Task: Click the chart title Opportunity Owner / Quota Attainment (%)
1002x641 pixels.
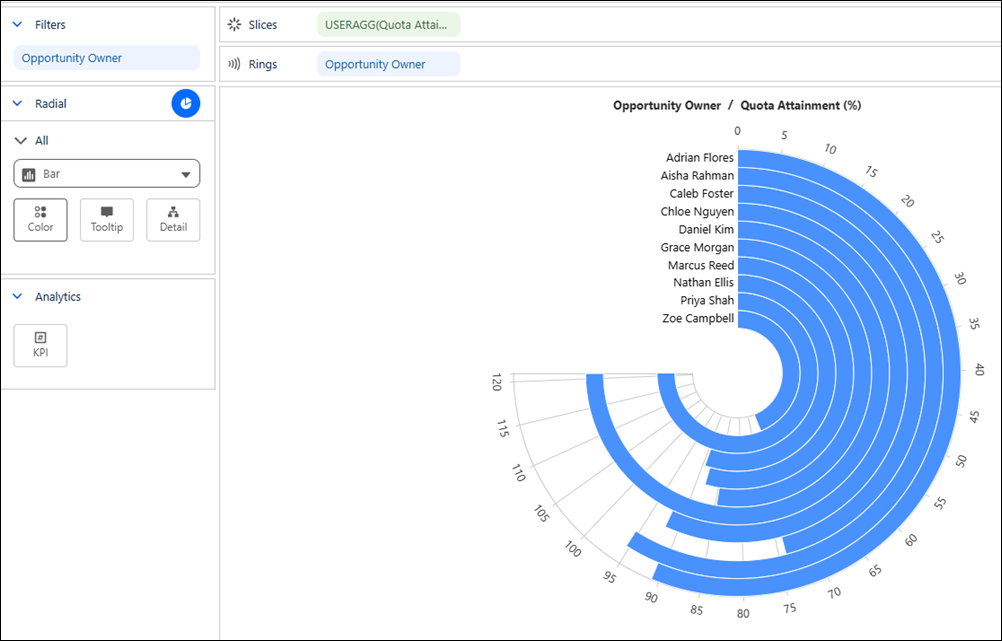Action: pos(737,105)
